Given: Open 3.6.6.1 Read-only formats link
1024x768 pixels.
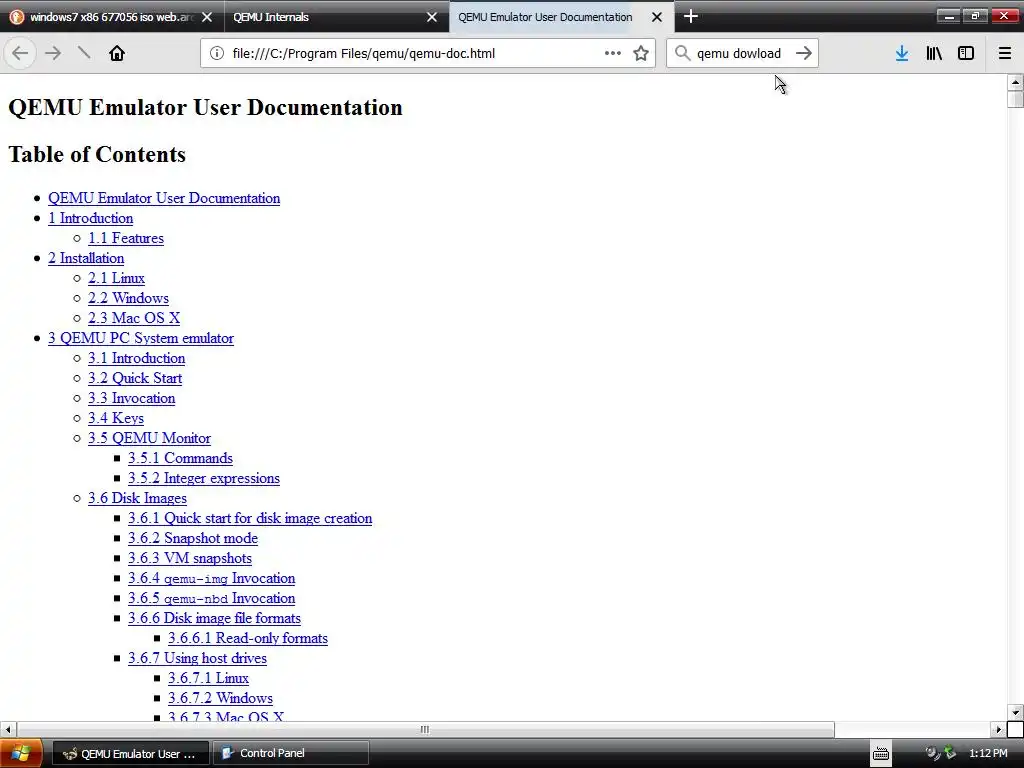Looking at the screenshot, I should [248, 638].
